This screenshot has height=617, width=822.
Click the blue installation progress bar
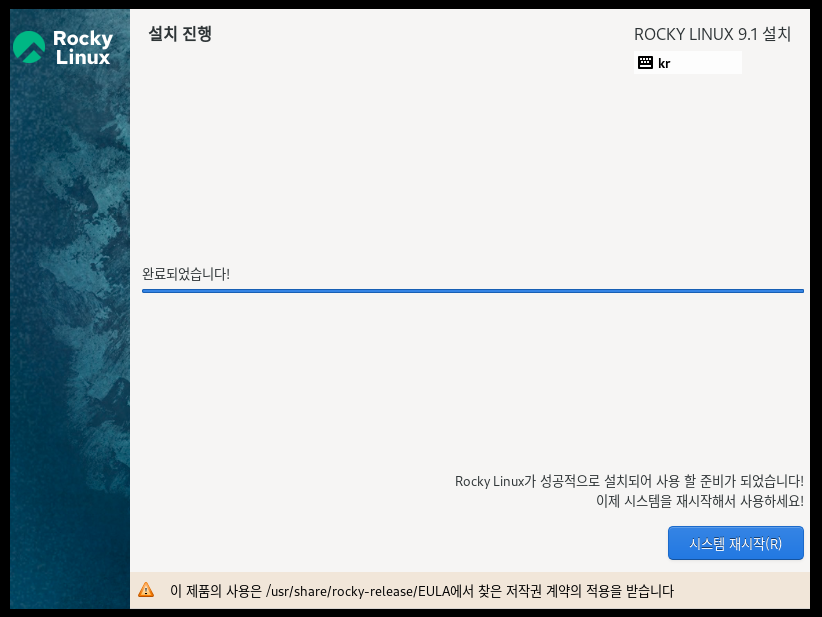[472, 291]
